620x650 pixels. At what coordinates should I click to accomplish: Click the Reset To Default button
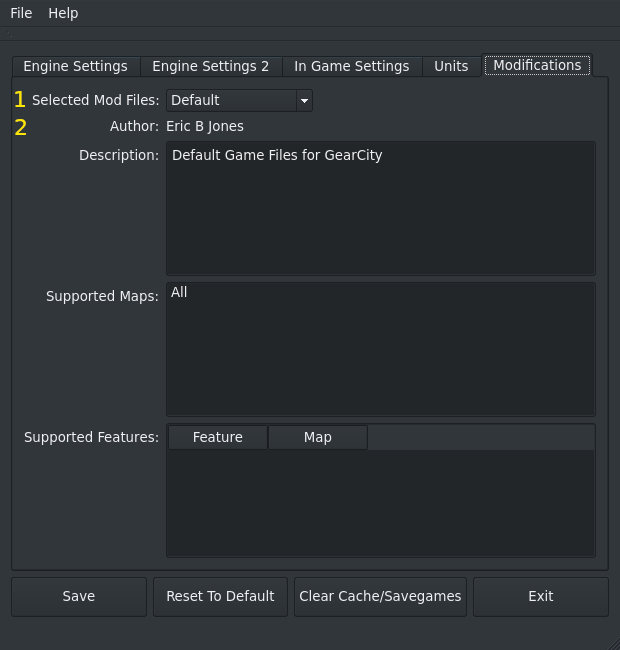[x=220, y=596]
